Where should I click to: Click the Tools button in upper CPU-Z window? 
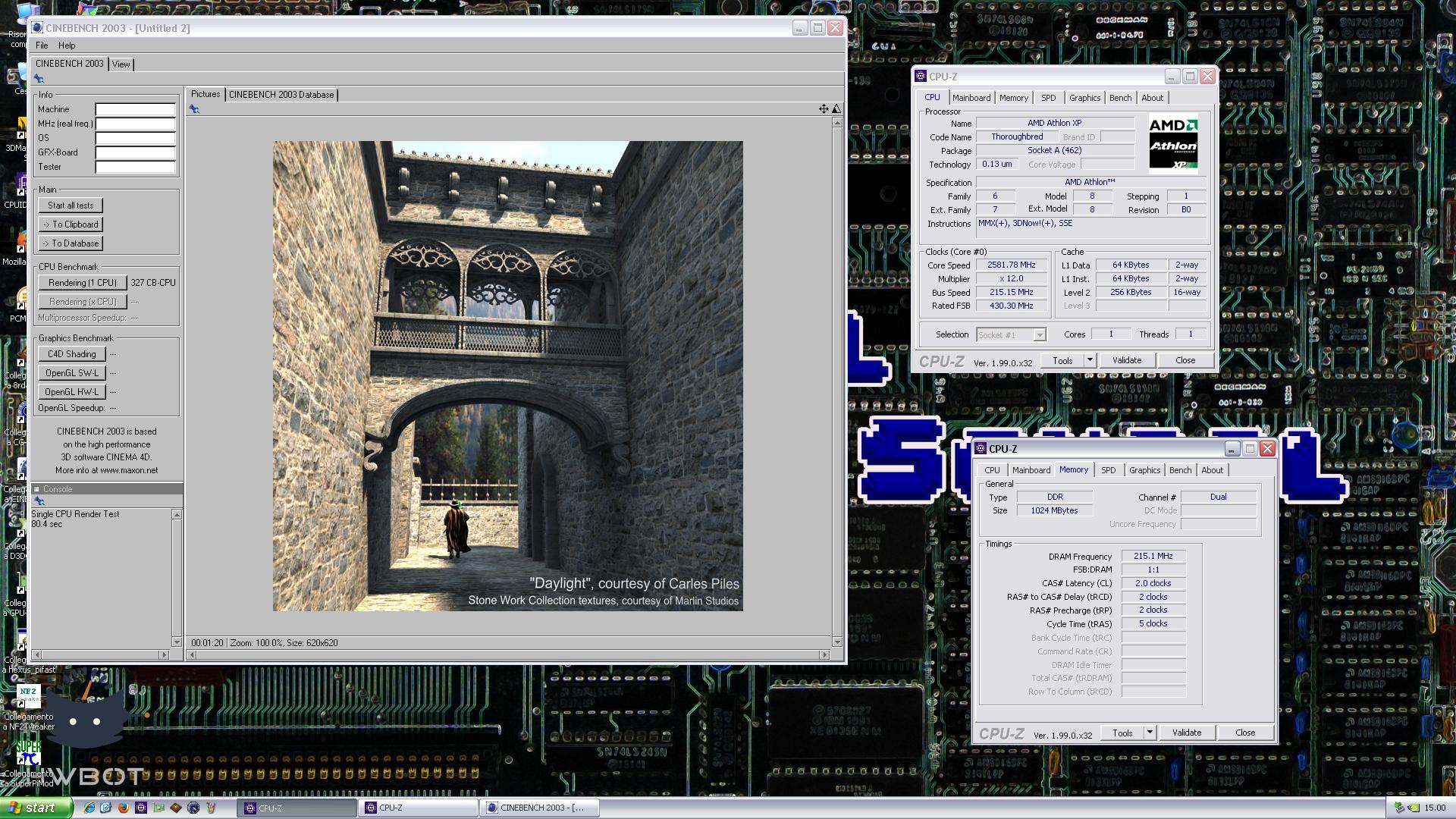(1062, 360)
